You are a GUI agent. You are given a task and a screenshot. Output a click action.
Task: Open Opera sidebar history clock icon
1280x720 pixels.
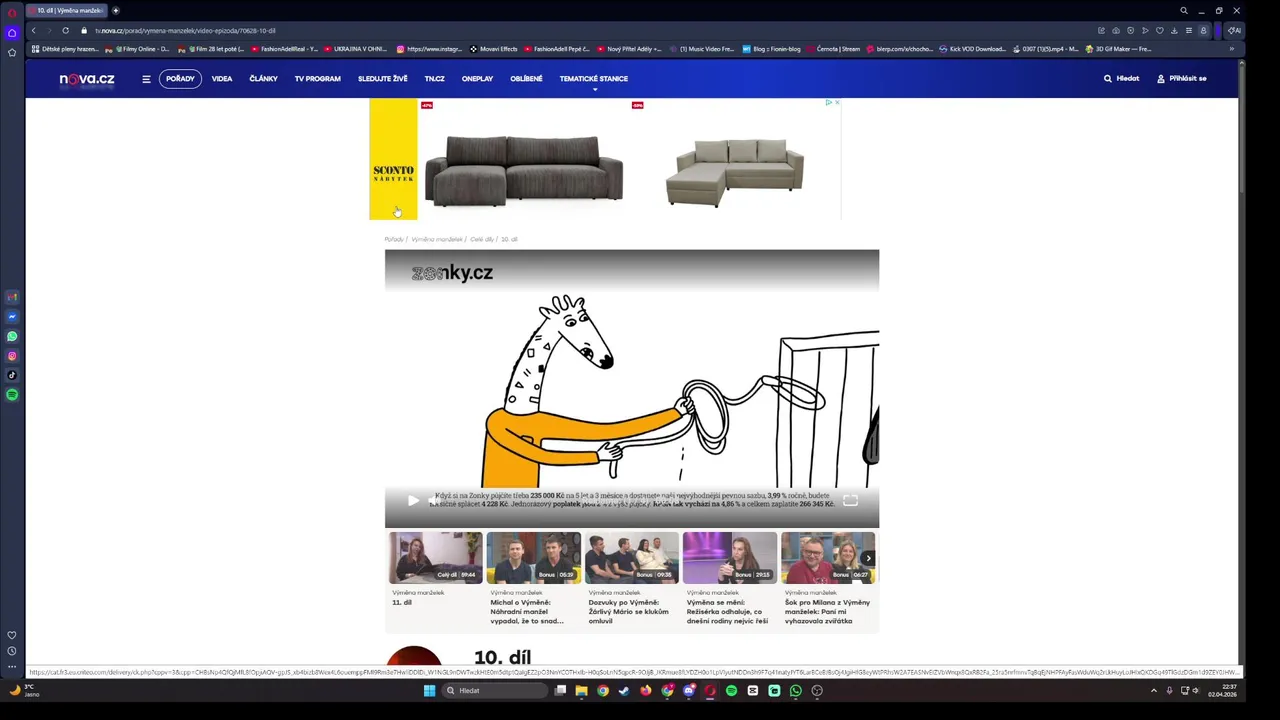coord(12,651)
